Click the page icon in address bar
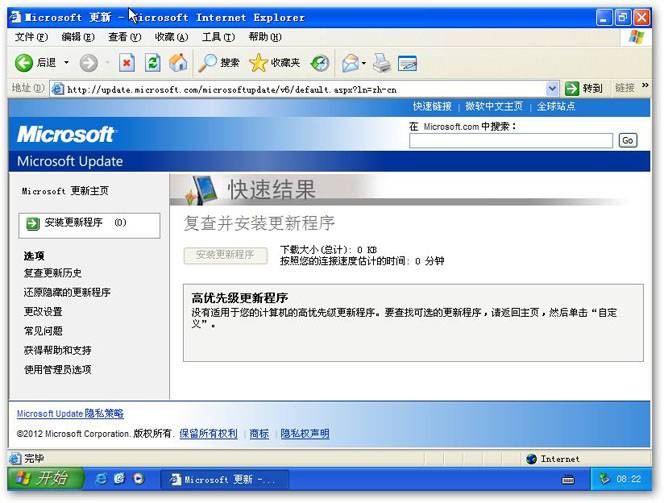This screenshot has width=664, height=503. pyautogui.click(x=58, y=89)
